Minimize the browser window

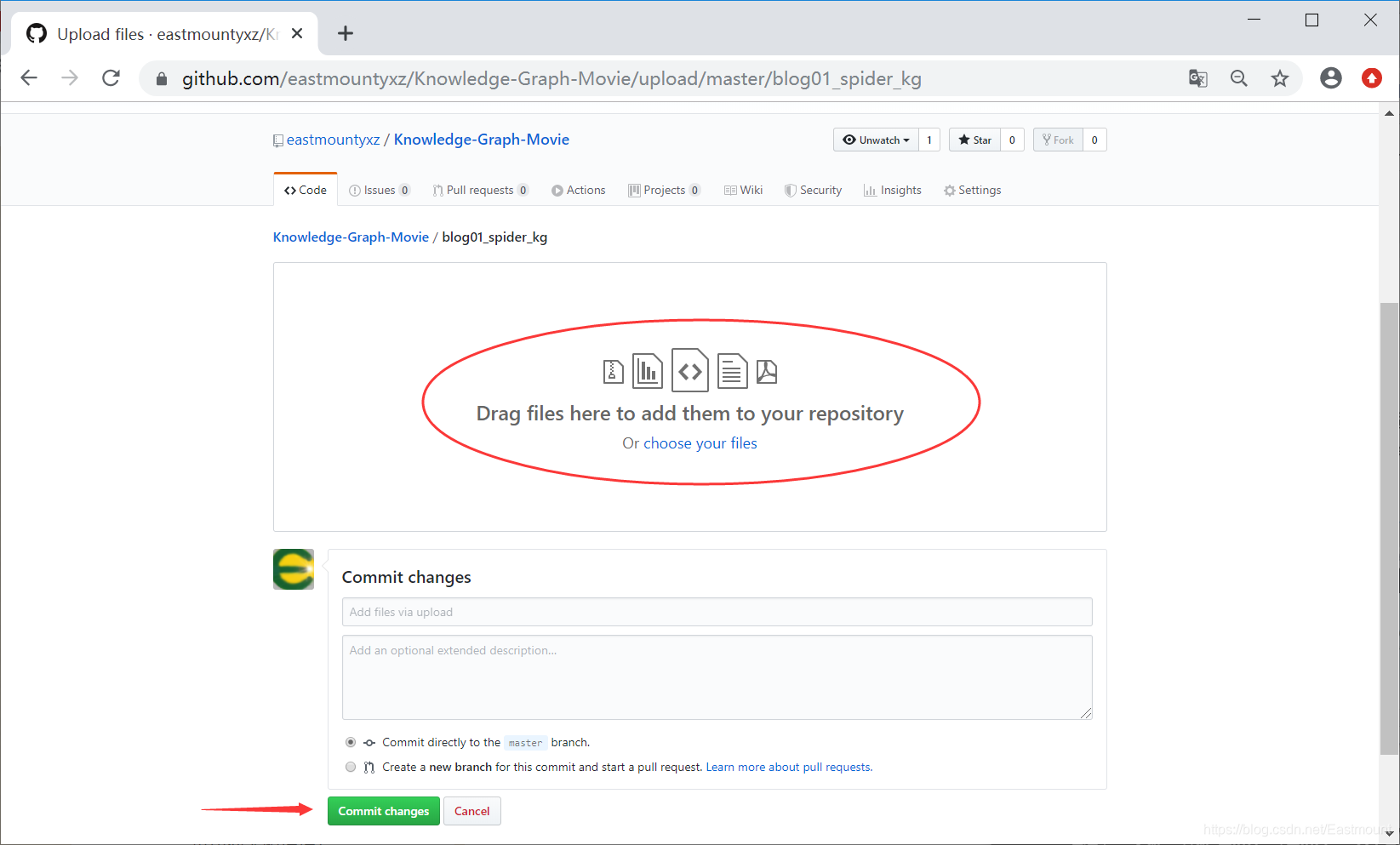pos(1254,20)
